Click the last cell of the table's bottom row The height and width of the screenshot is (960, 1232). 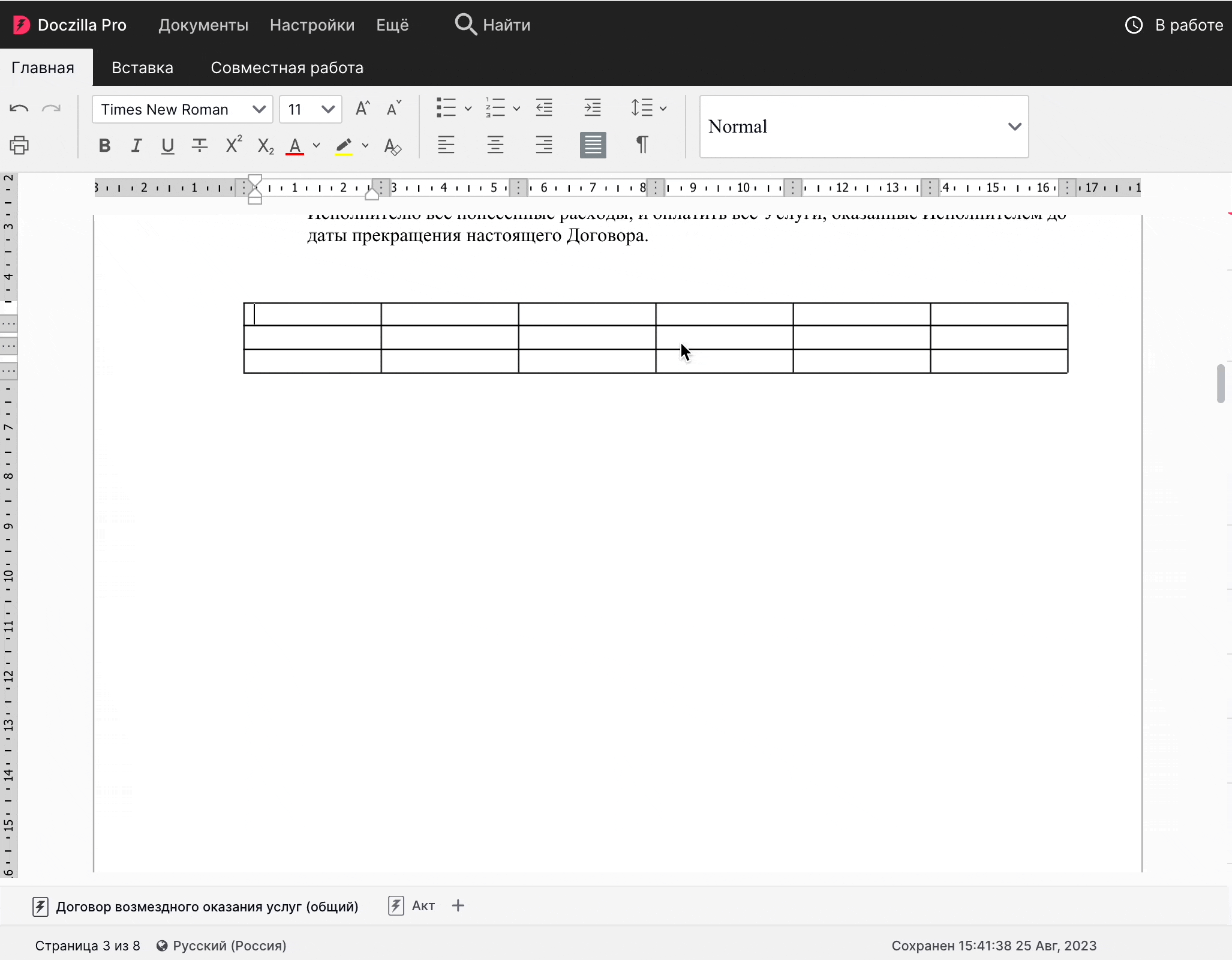(999, 361)
